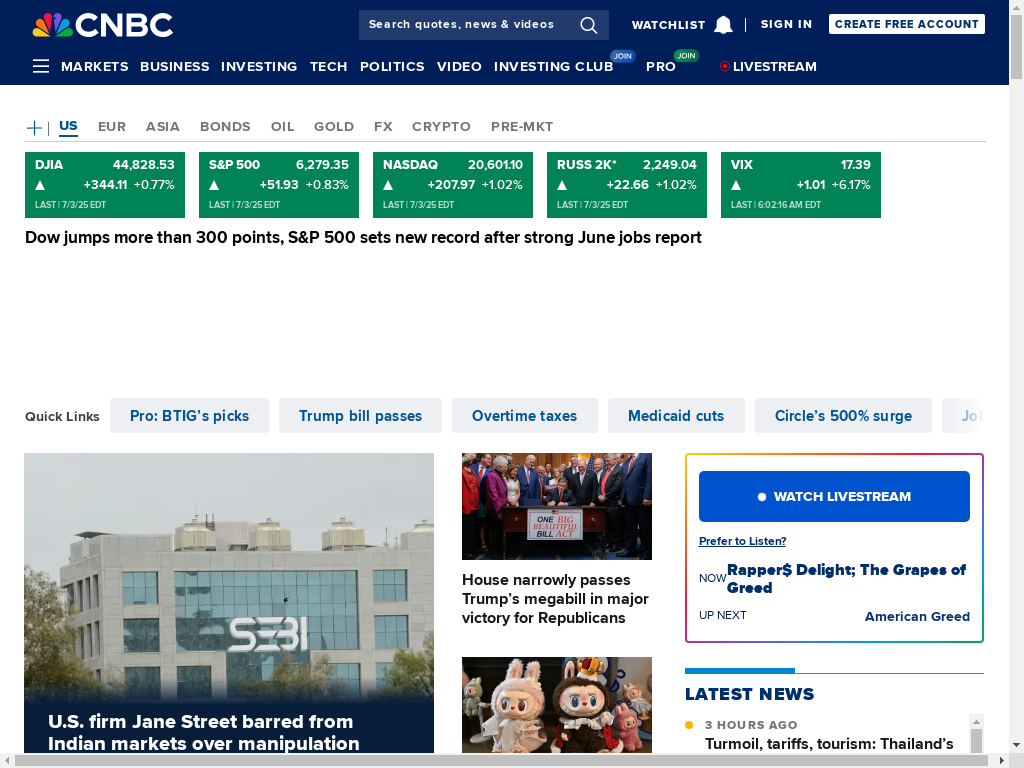Open the VIX quote card
This screenshot has height=768, width=1024.
(x=801, y=185)
